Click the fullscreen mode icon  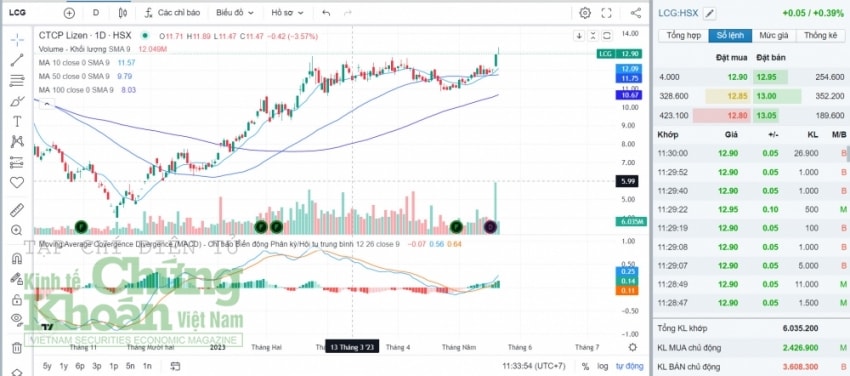coord(607,13)
